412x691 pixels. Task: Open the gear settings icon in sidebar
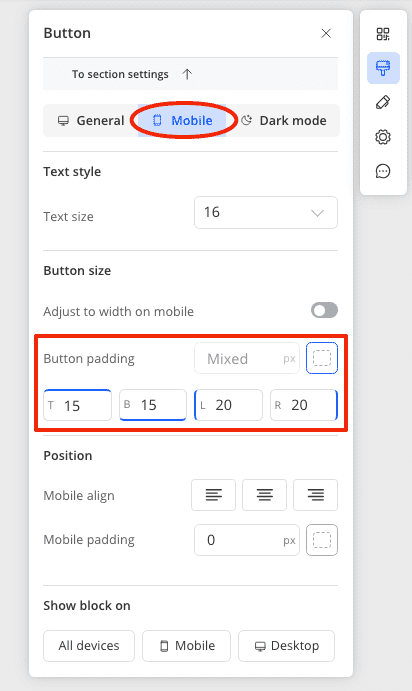point(383,137)
